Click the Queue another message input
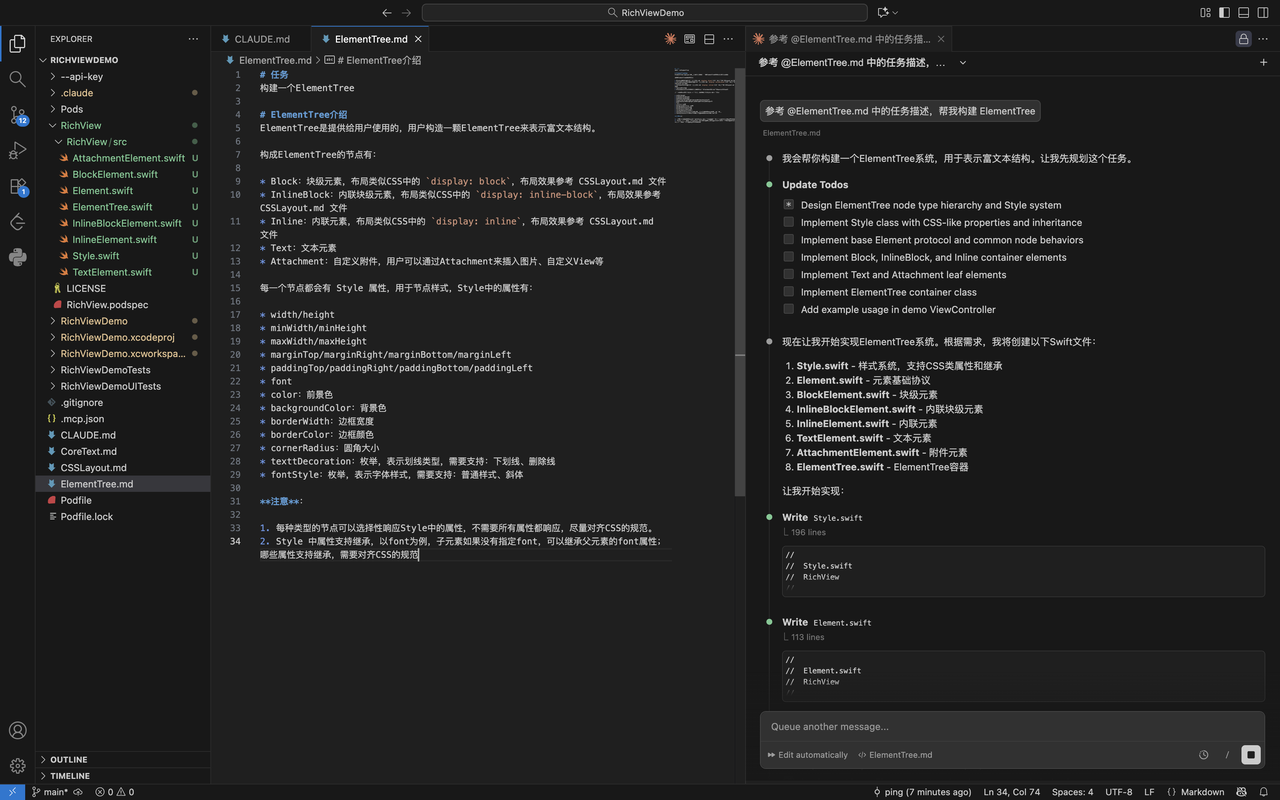1280x800 pixels. (x=1012, y=727)
